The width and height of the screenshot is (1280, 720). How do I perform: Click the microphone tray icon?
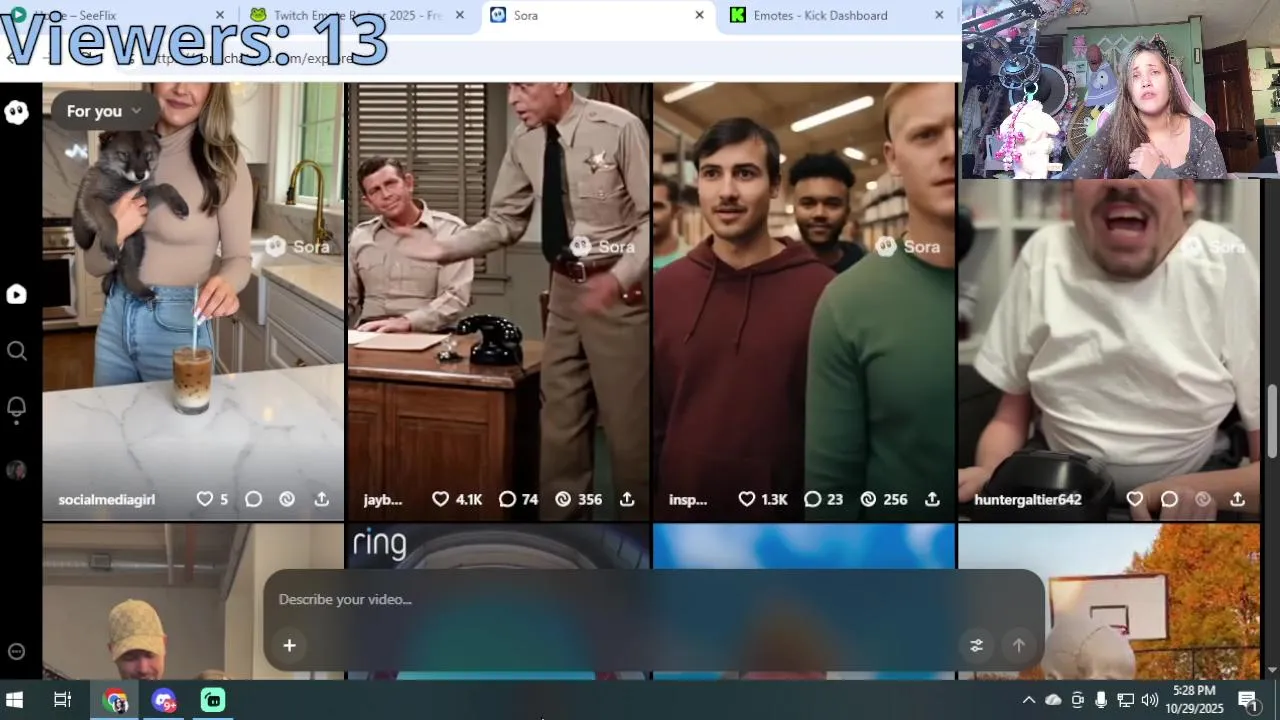coord(1101,700)
